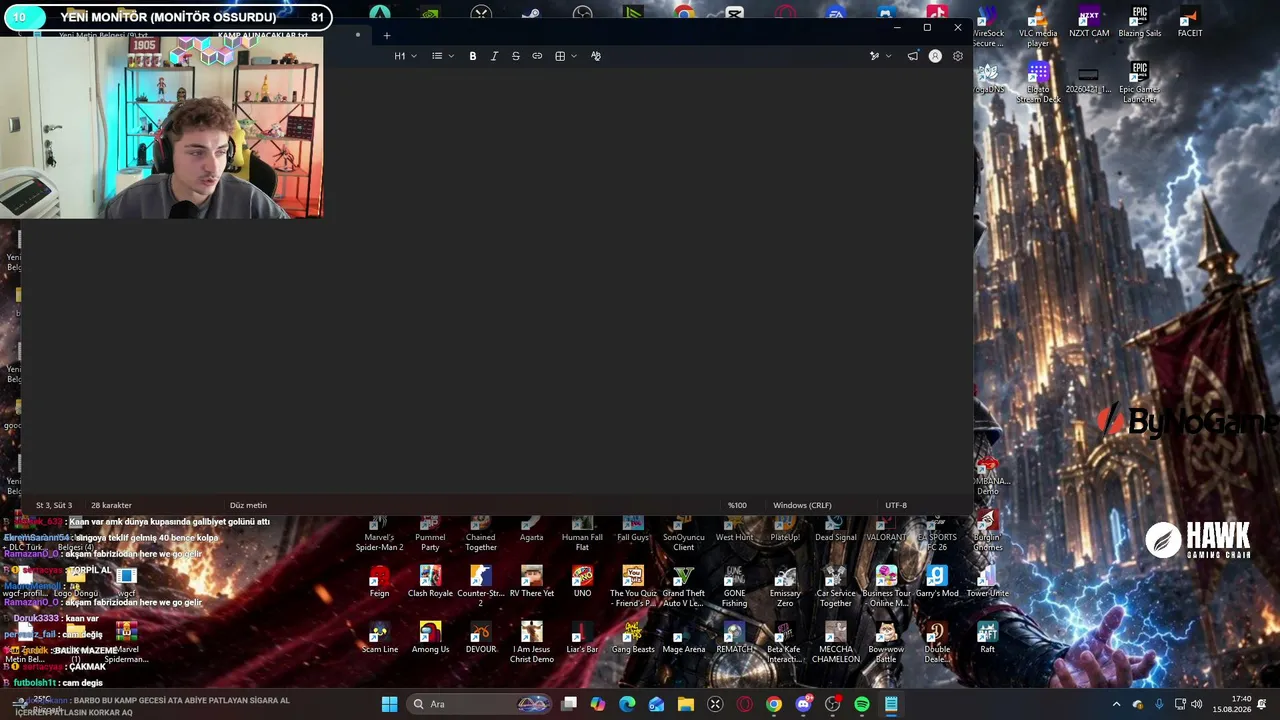
Task: Select the Feign desktop shortcut
Action: (x=379, y=582)
